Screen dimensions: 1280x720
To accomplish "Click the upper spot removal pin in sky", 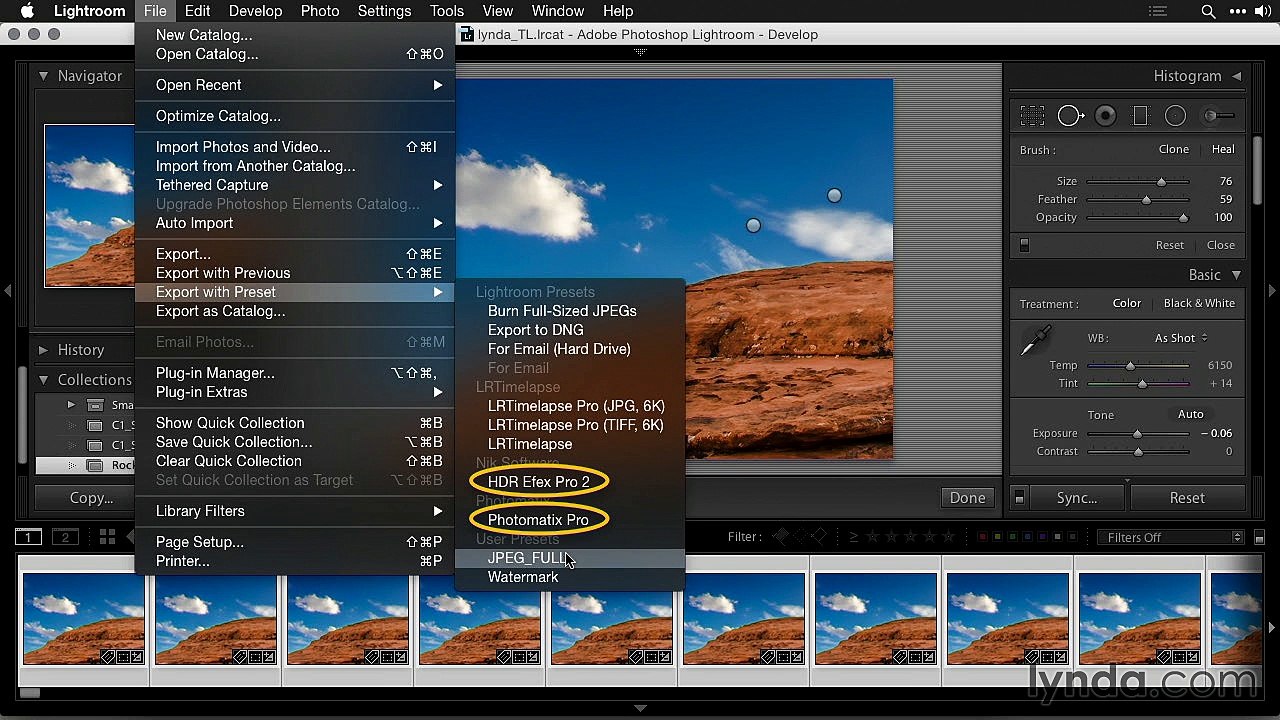I will (834, 196).
